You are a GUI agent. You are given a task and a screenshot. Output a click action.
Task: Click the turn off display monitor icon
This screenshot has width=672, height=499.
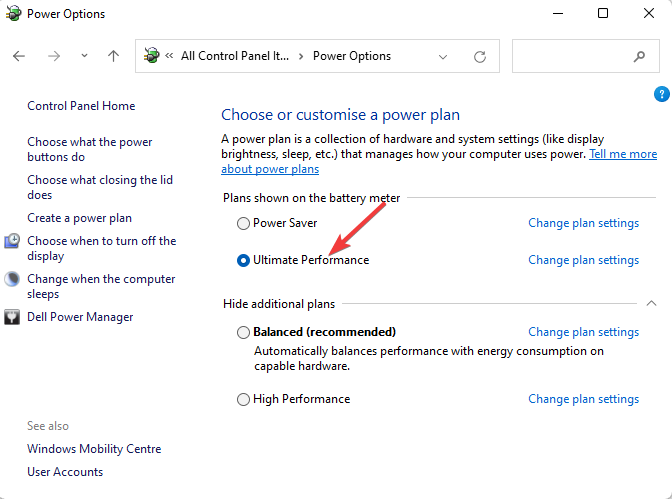coord(12,241)
